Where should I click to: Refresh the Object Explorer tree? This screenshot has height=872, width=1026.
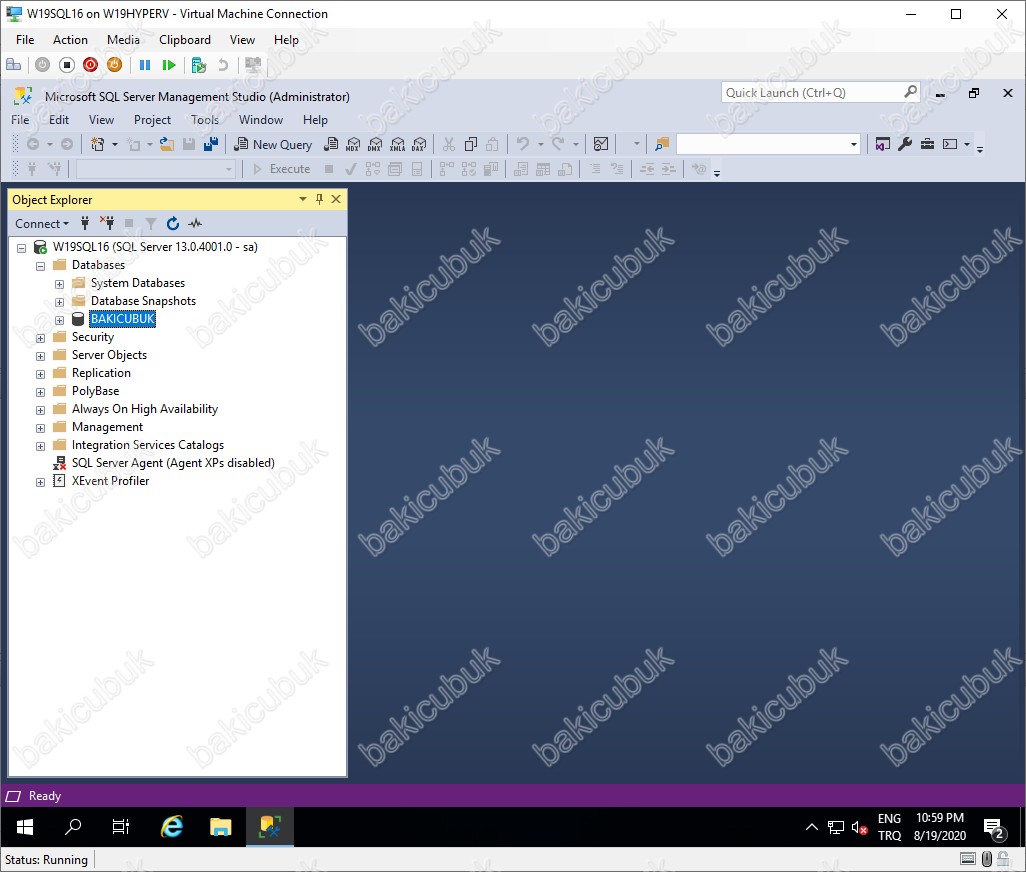173,224
